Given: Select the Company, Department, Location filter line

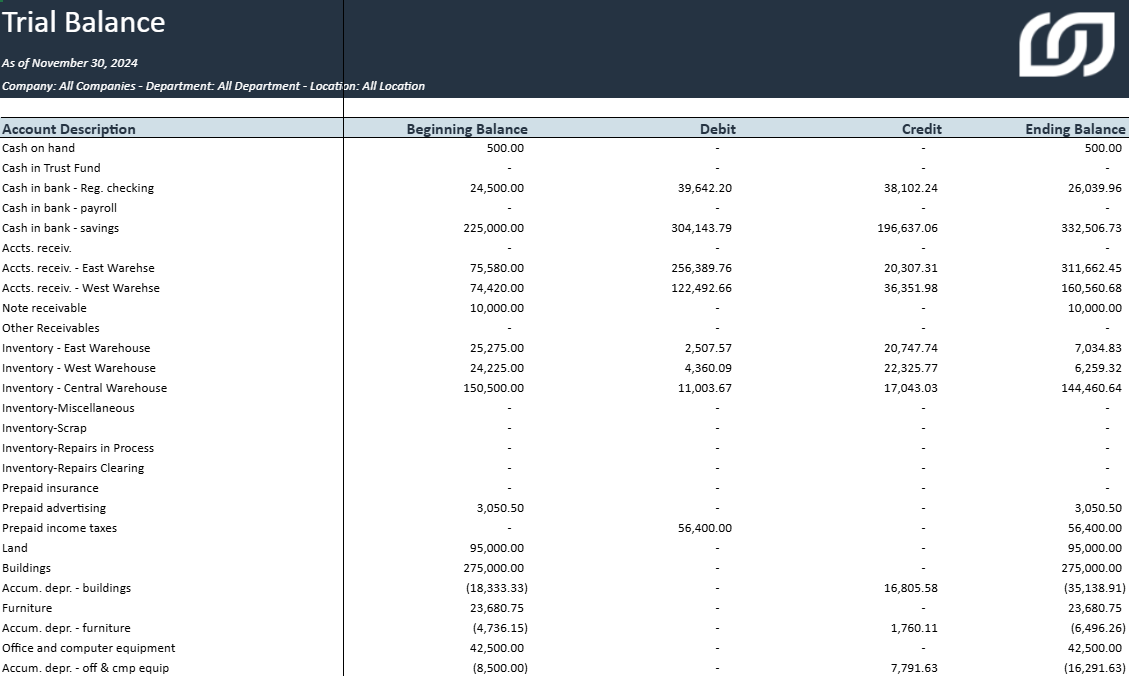Looking at the screenshot, I should [213, 86].
